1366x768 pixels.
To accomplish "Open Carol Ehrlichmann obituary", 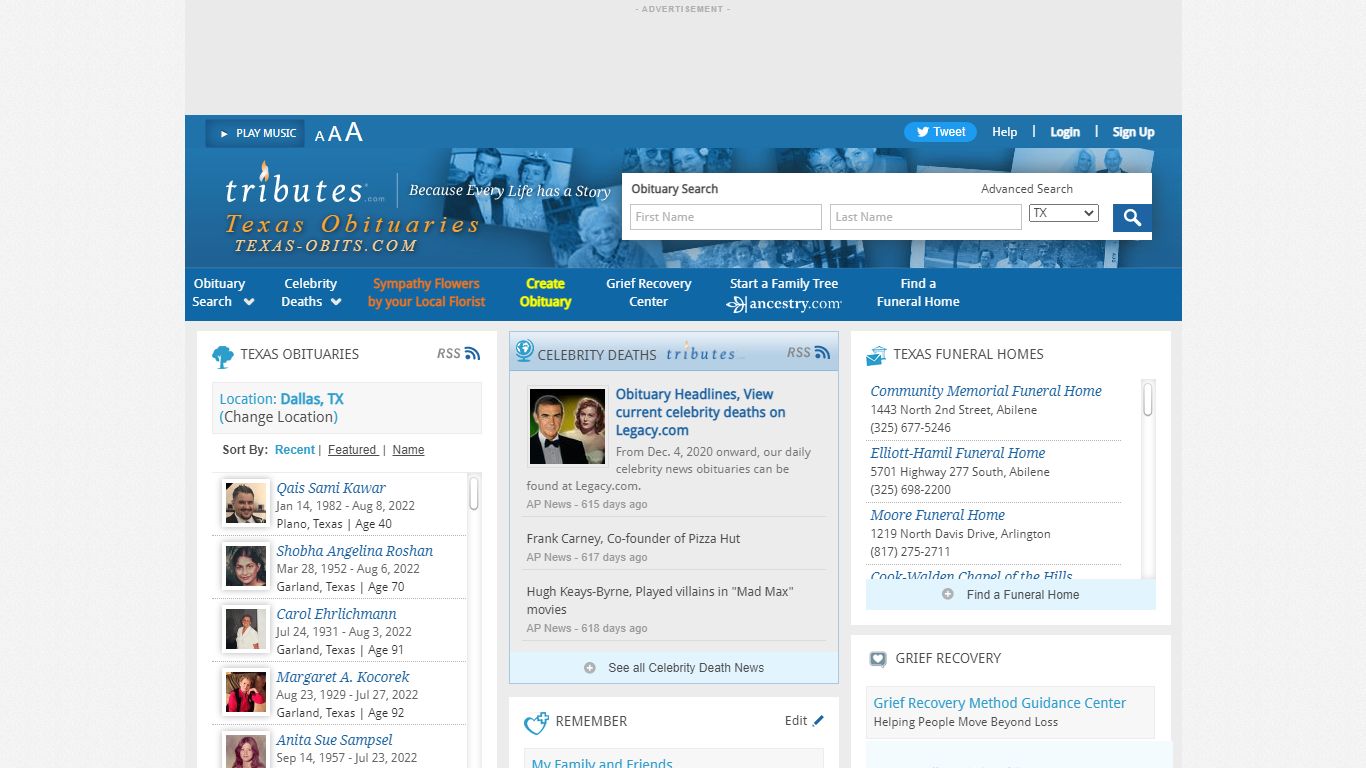I will [x=336, y=614].
